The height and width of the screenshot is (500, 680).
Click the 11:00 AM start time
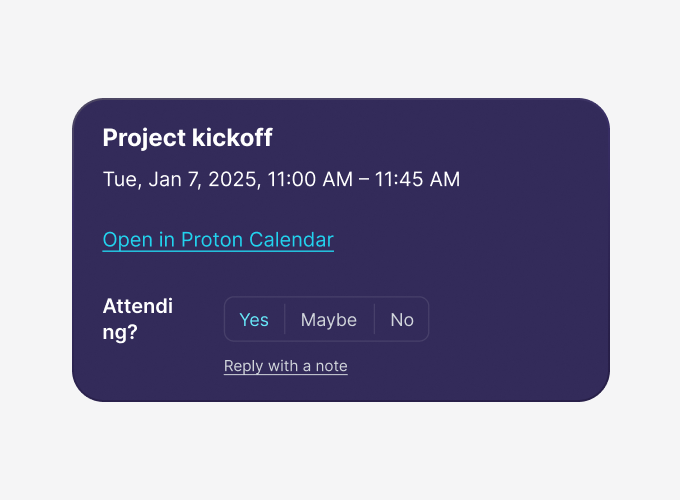[310, 180]
